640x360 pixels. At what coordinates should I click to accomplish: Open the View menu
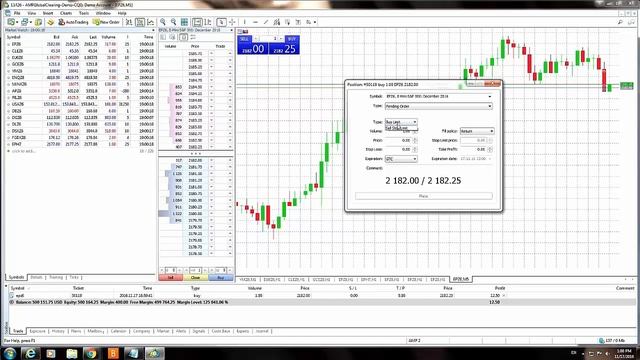pyautogui.click(x=31, y=13)
